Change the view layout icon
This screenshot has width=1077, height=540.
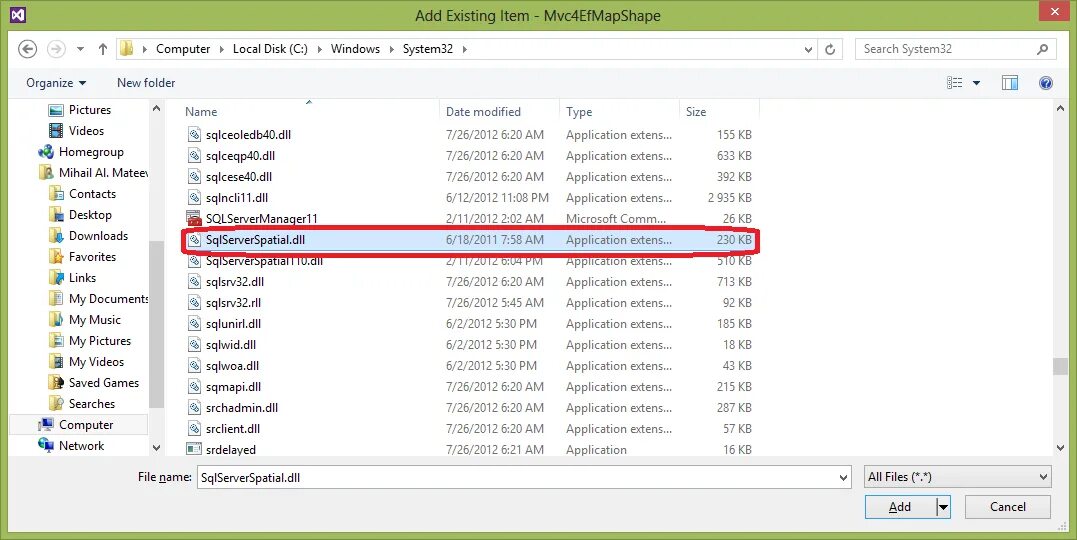click(955, 83)
